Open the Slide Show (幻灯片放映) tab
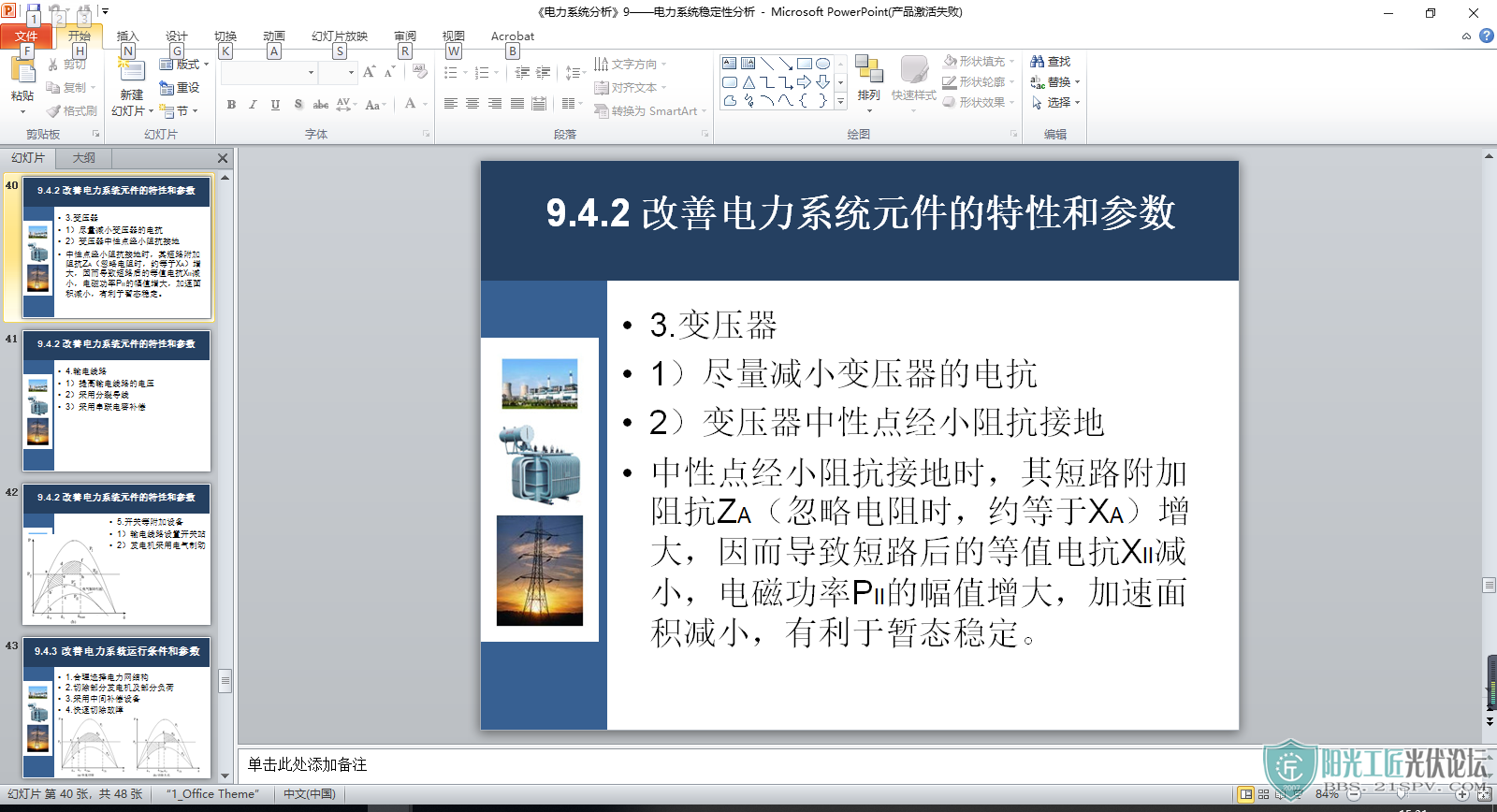 click(x=340, y=36)
